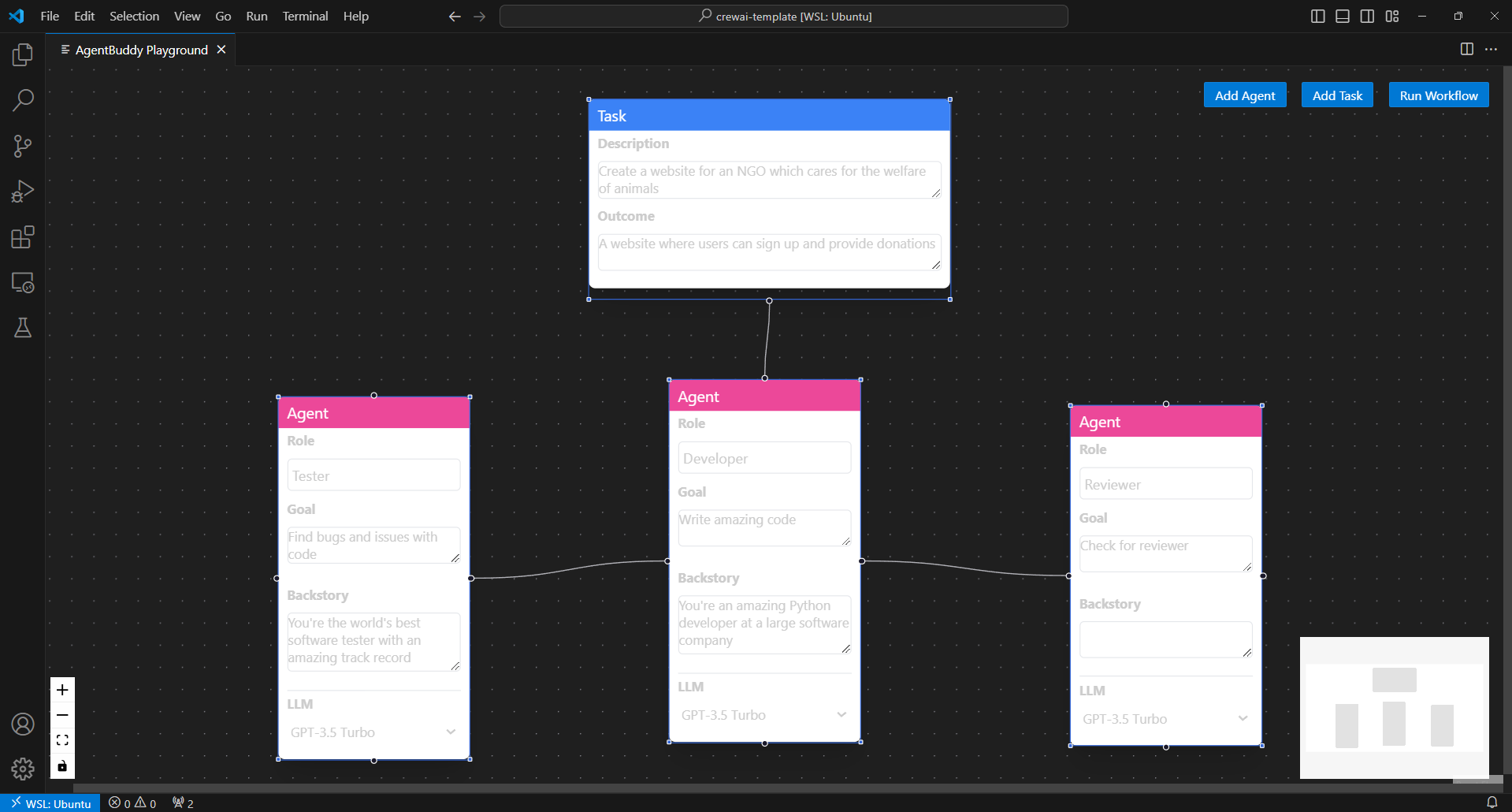The height and width of the screenshot is (812, 1512).
Task: Open Customize Layout icon
Action: [1392, 16]
